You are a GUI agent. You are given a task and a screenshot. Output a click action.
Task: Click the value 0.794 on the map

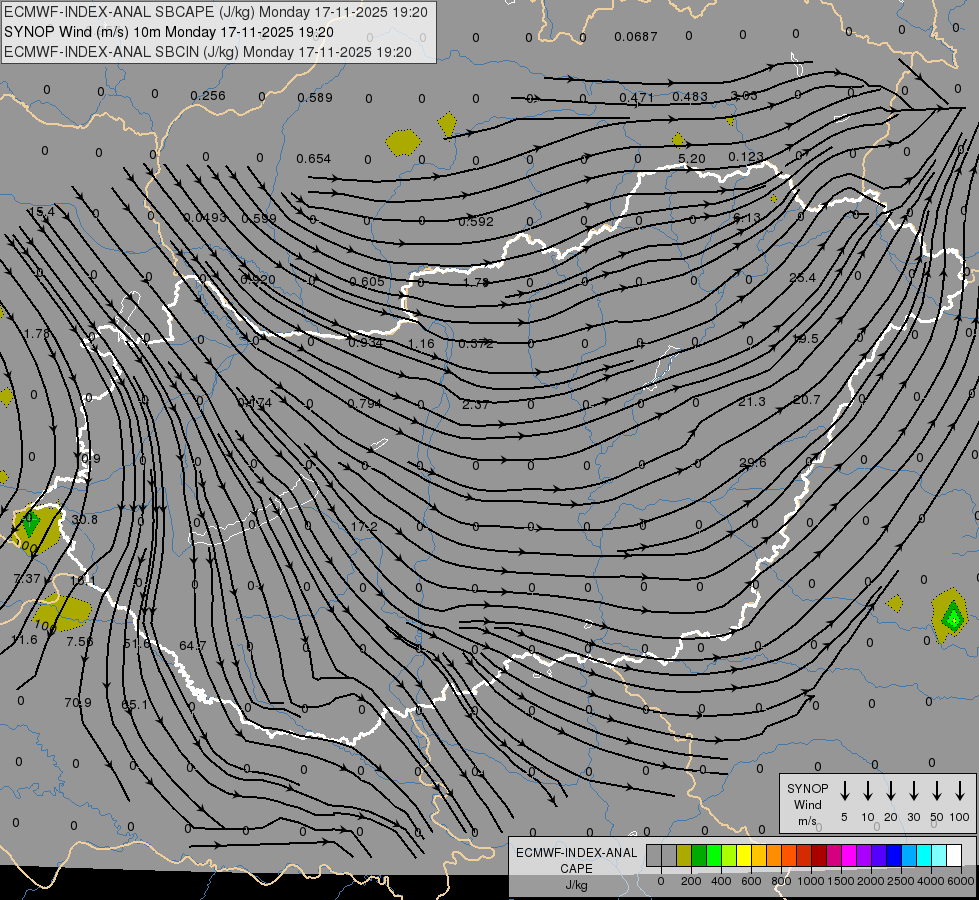click(x=365, y=403)
